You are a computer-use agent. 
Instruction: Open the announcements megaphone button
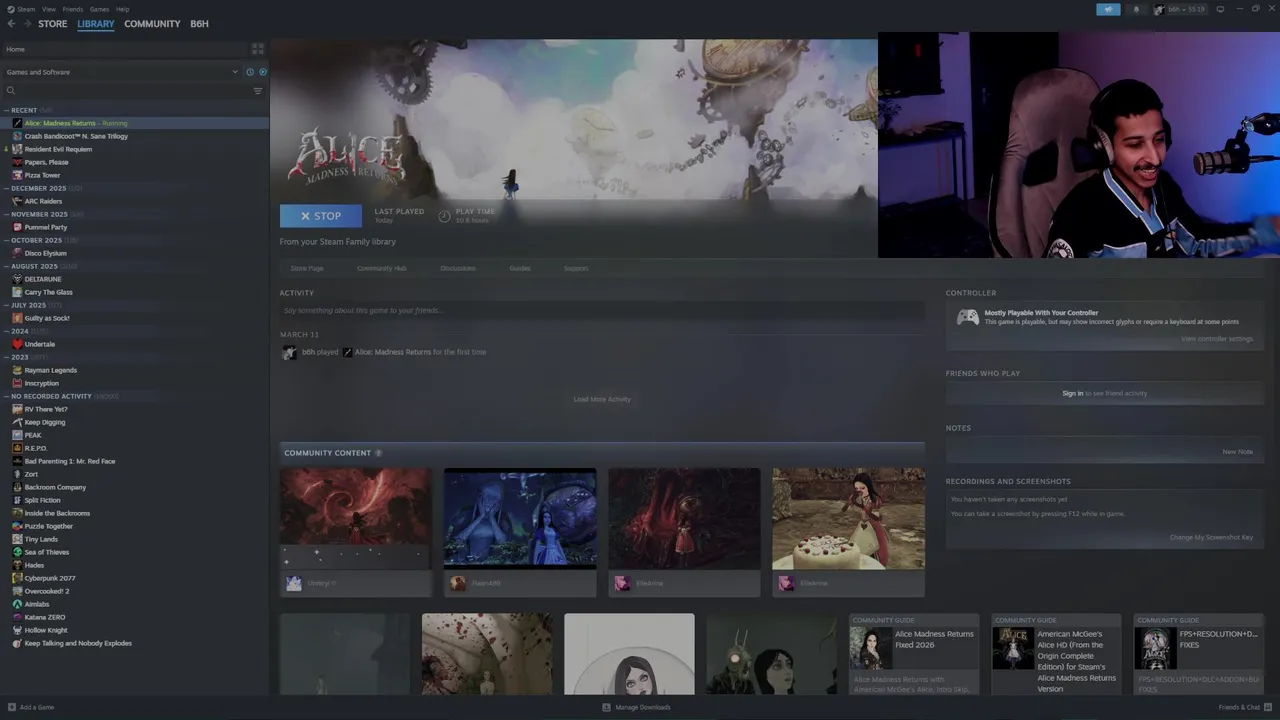[x=1108, y=9]
